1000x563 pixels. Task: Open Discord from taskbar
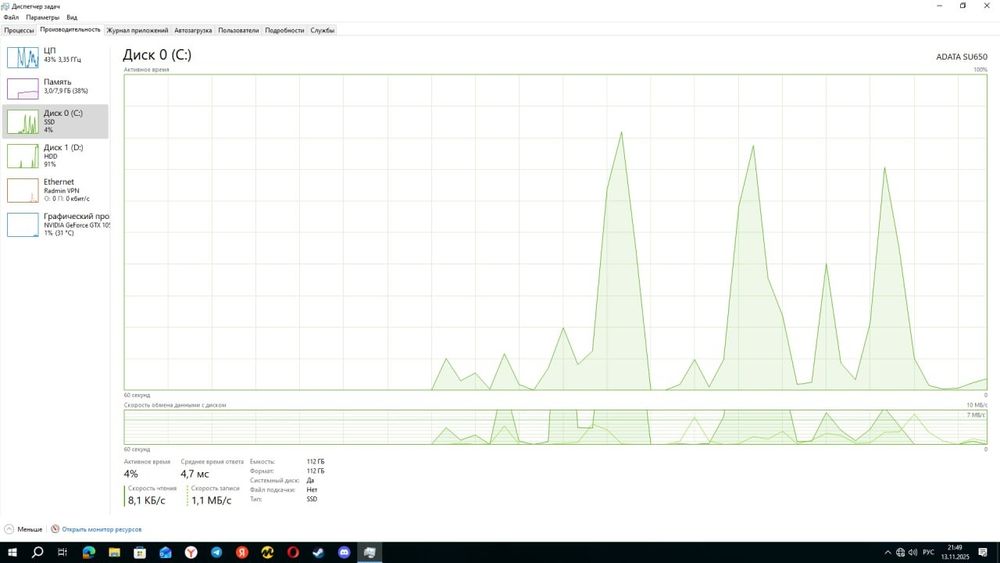pos(344,553)
